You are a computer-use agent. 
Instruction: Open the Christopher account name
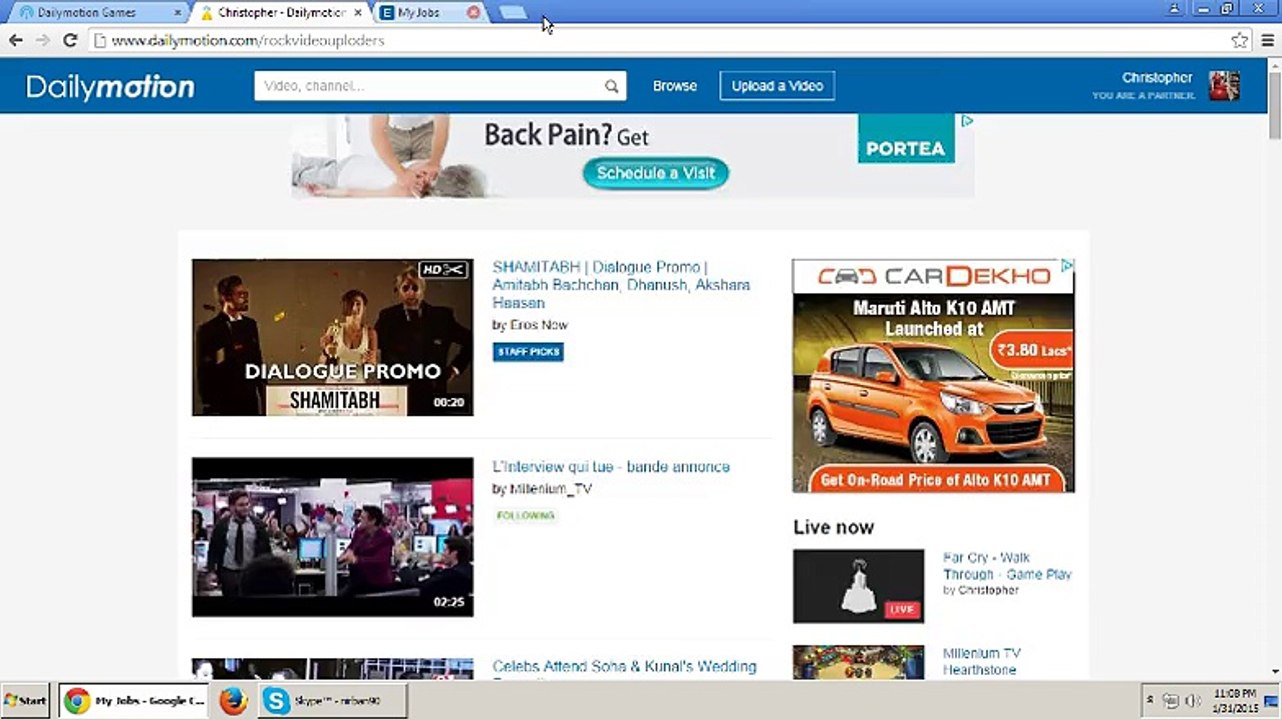(x=1157, y=78)
